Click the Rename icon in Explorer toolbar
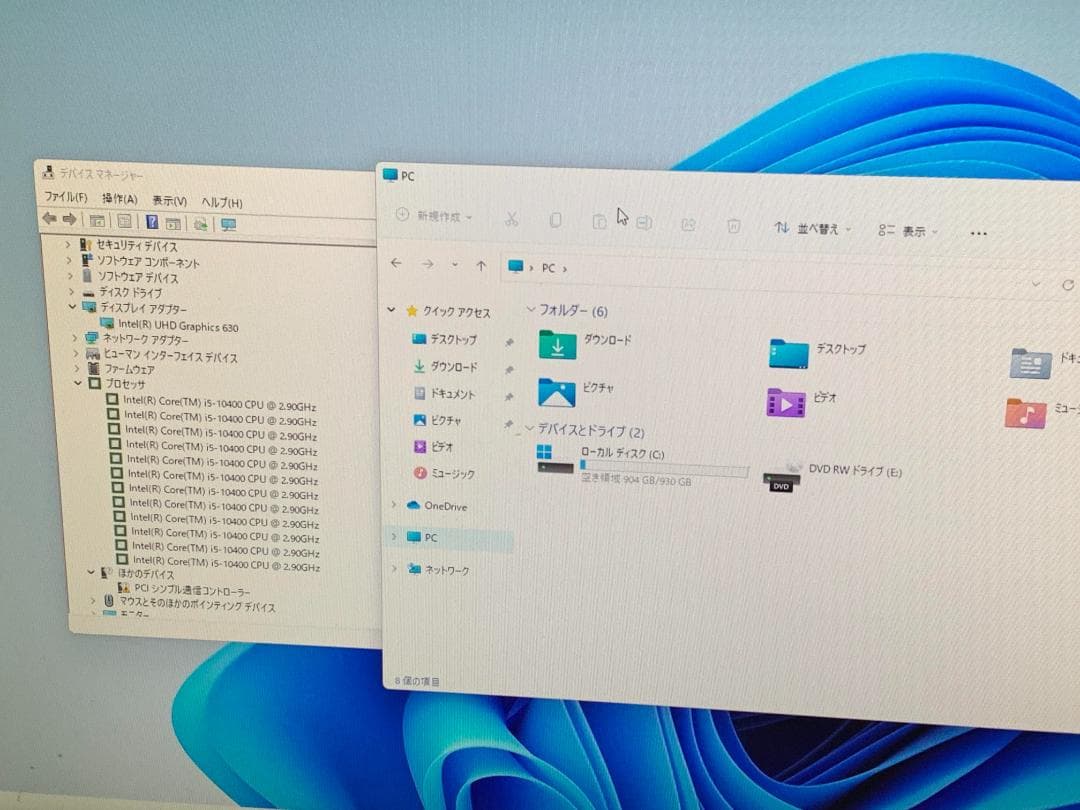 coord(643,221)
